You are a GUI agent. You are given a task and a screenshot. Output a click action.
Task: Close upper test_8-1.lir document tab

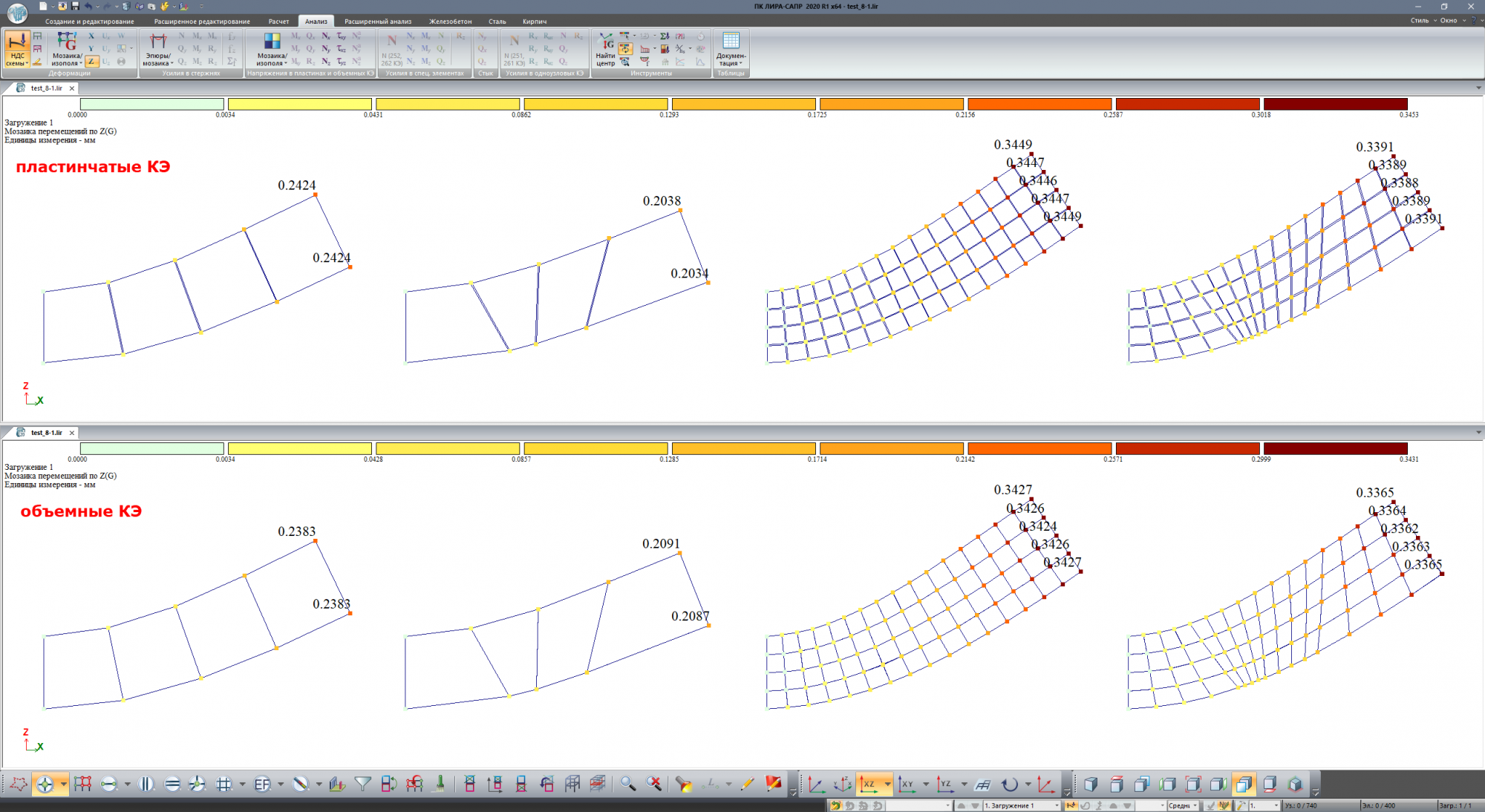[72, 88]
